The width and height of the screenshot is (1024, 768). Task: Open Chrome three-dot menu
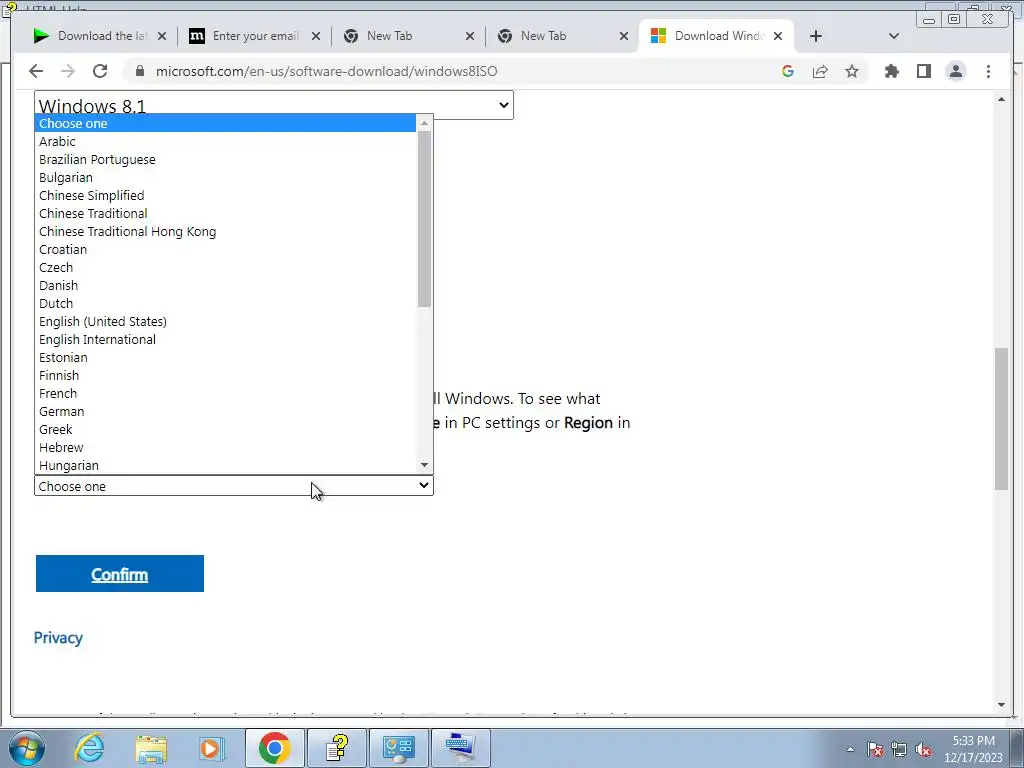[988, 71]
